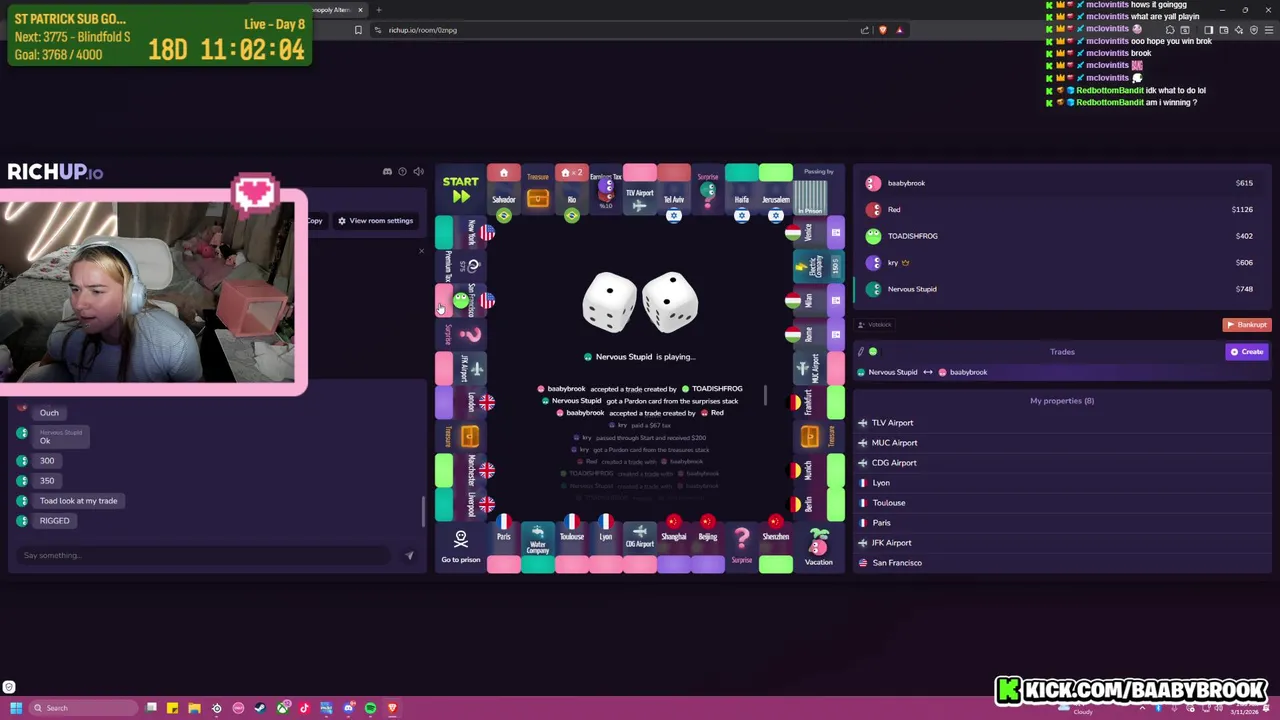Open File Explorer from the taskbar
1280x720 pixels.
coord(194,708)
